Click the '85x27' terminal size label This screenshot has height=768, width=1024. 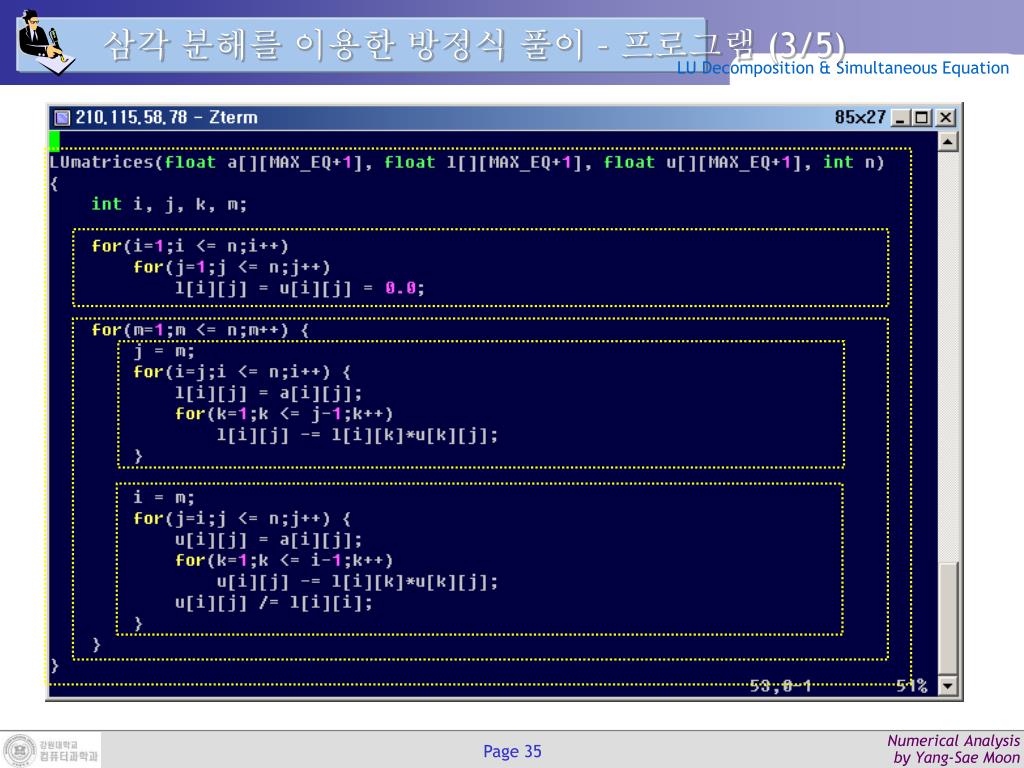click(860, 118)
